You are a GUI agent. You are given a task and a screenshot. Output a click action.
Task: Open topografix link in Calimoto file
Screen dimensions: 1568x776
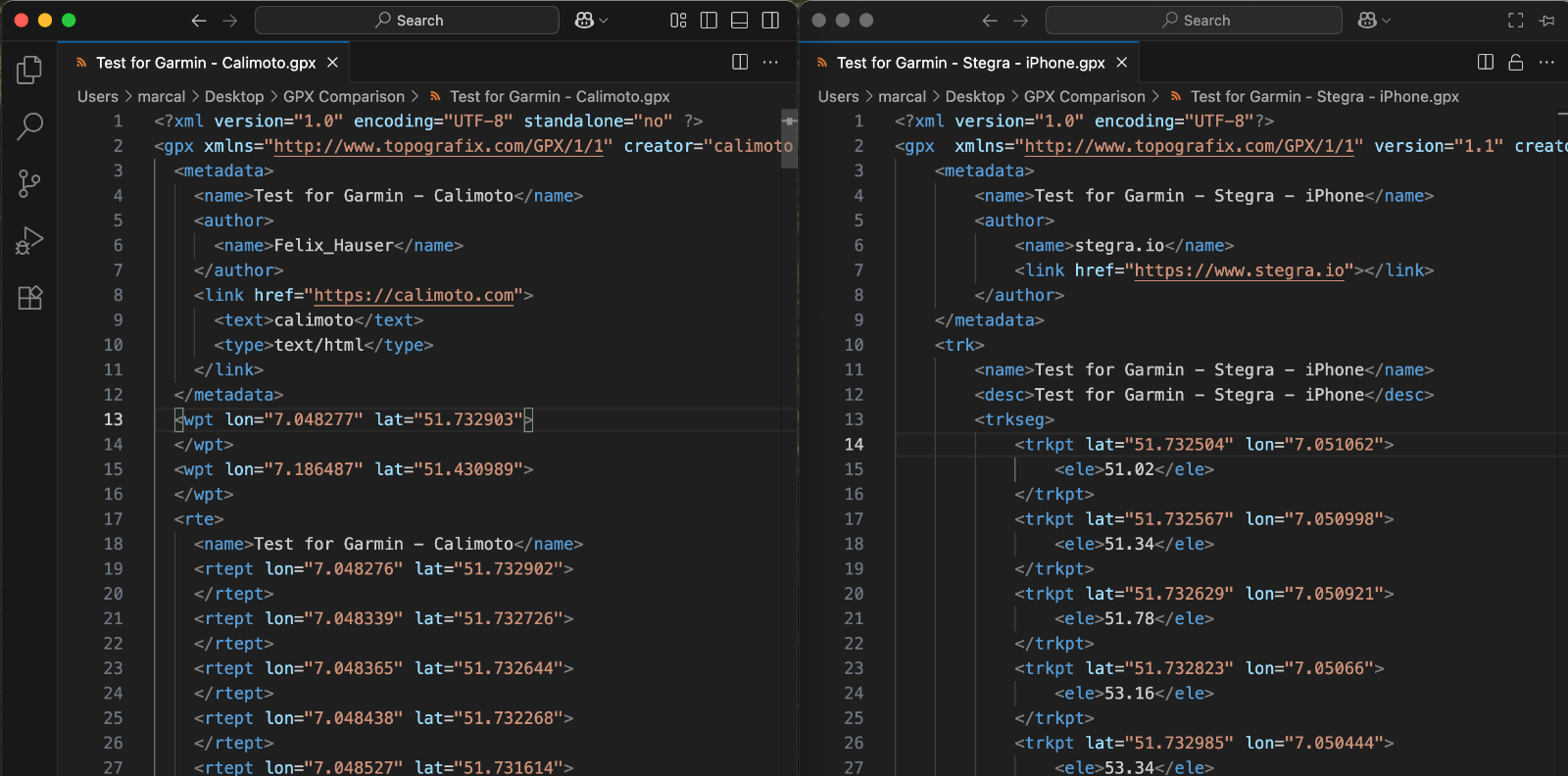[x=439, y=146]
